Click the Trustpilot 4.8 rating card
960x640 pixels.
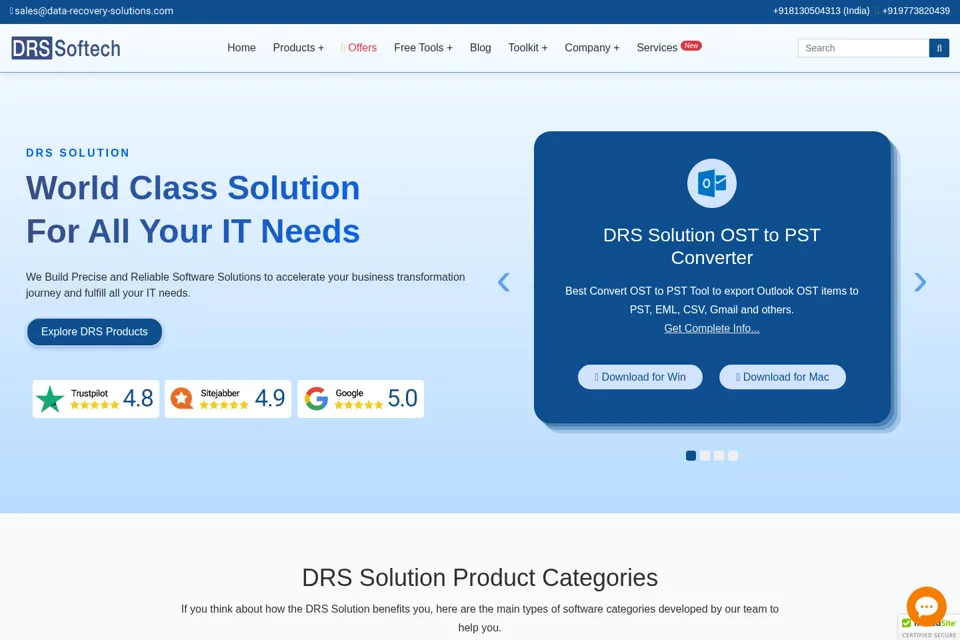[96, 399]
